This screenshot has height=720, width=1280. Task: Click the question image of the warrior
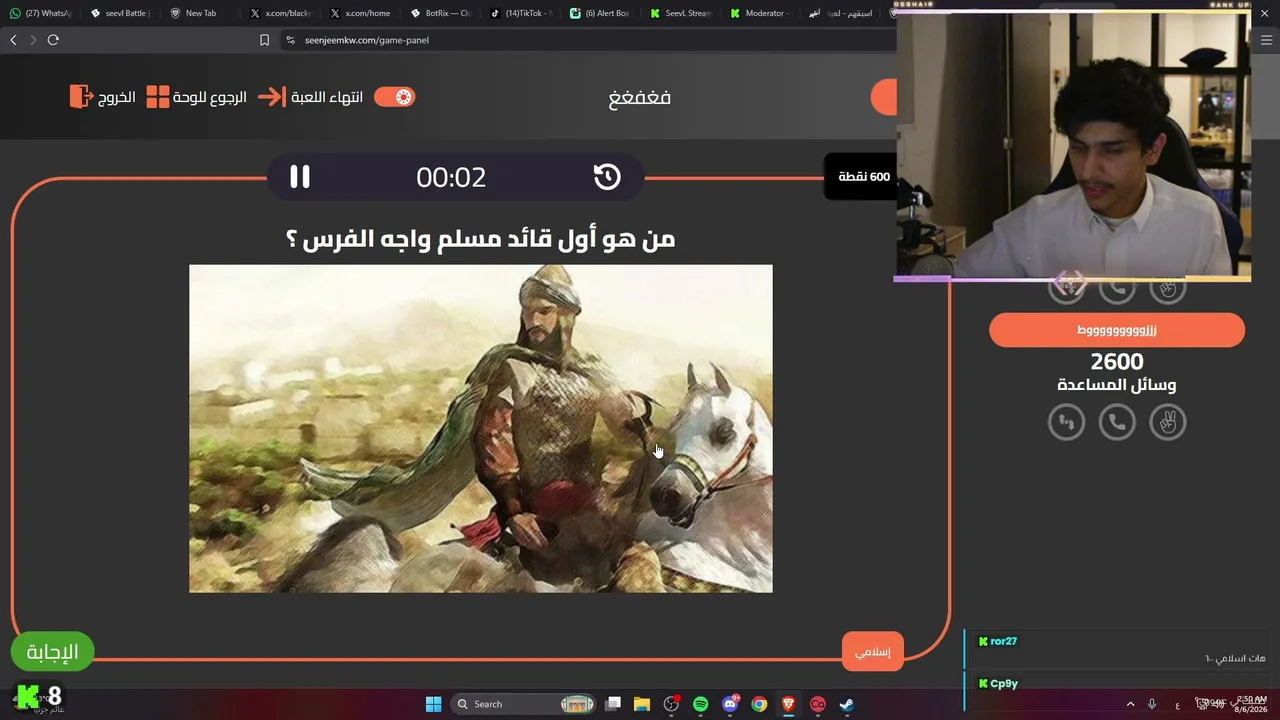(x=481, y=428)
